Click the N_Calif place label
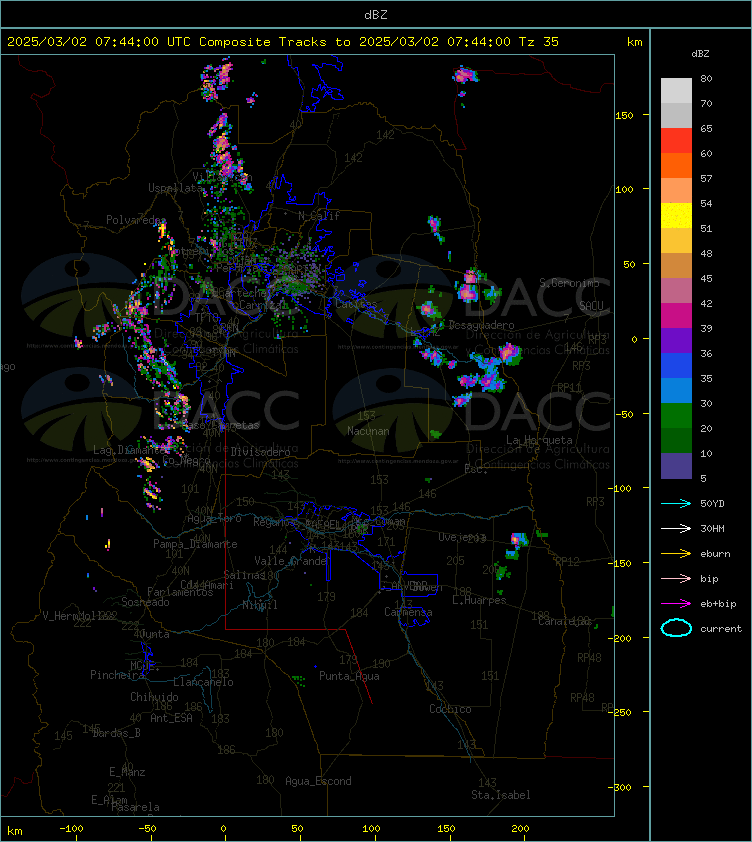Image resolution: width=752 pixels, height=842 pixels. click(319, 216)
